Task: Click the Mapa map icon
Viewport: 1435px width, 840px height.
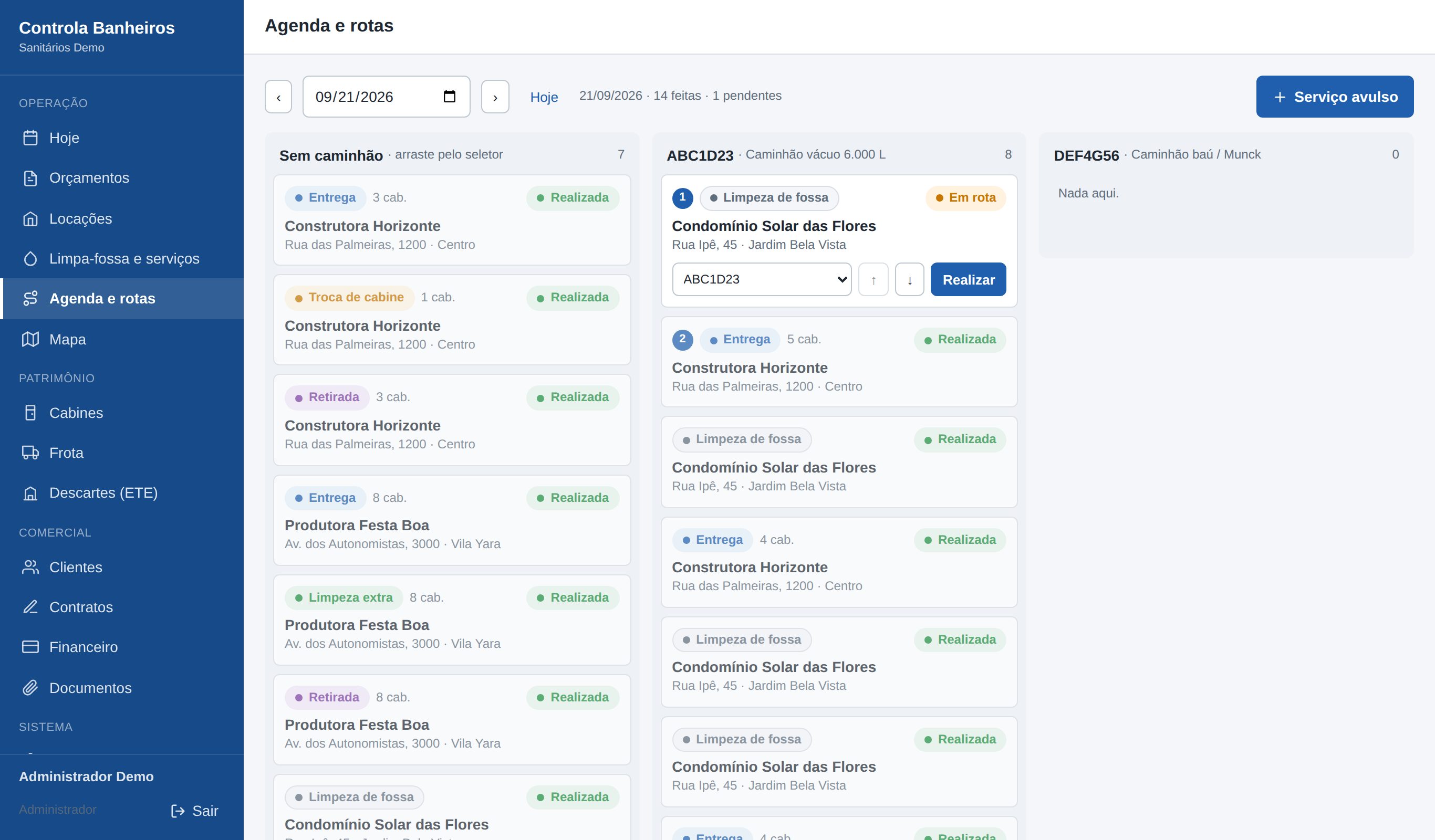Action: [30, 339]
